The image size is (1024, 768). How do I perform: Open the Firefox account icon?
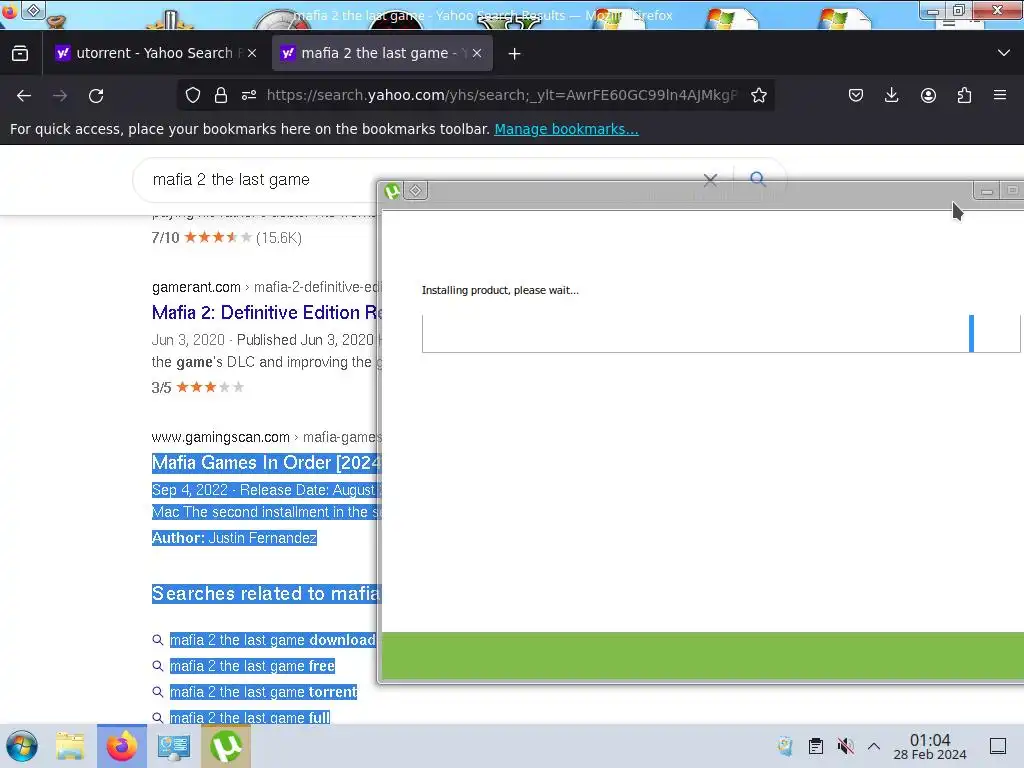point(928,95)
